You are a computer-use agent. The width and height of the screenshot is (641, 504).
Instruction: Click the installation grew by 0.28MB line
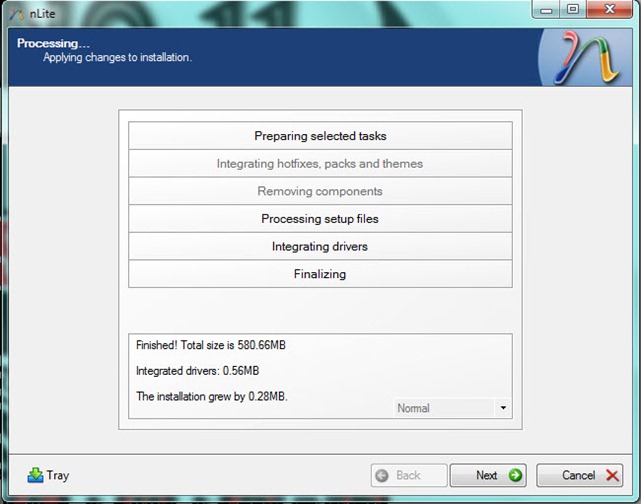[x=211, y=396]
